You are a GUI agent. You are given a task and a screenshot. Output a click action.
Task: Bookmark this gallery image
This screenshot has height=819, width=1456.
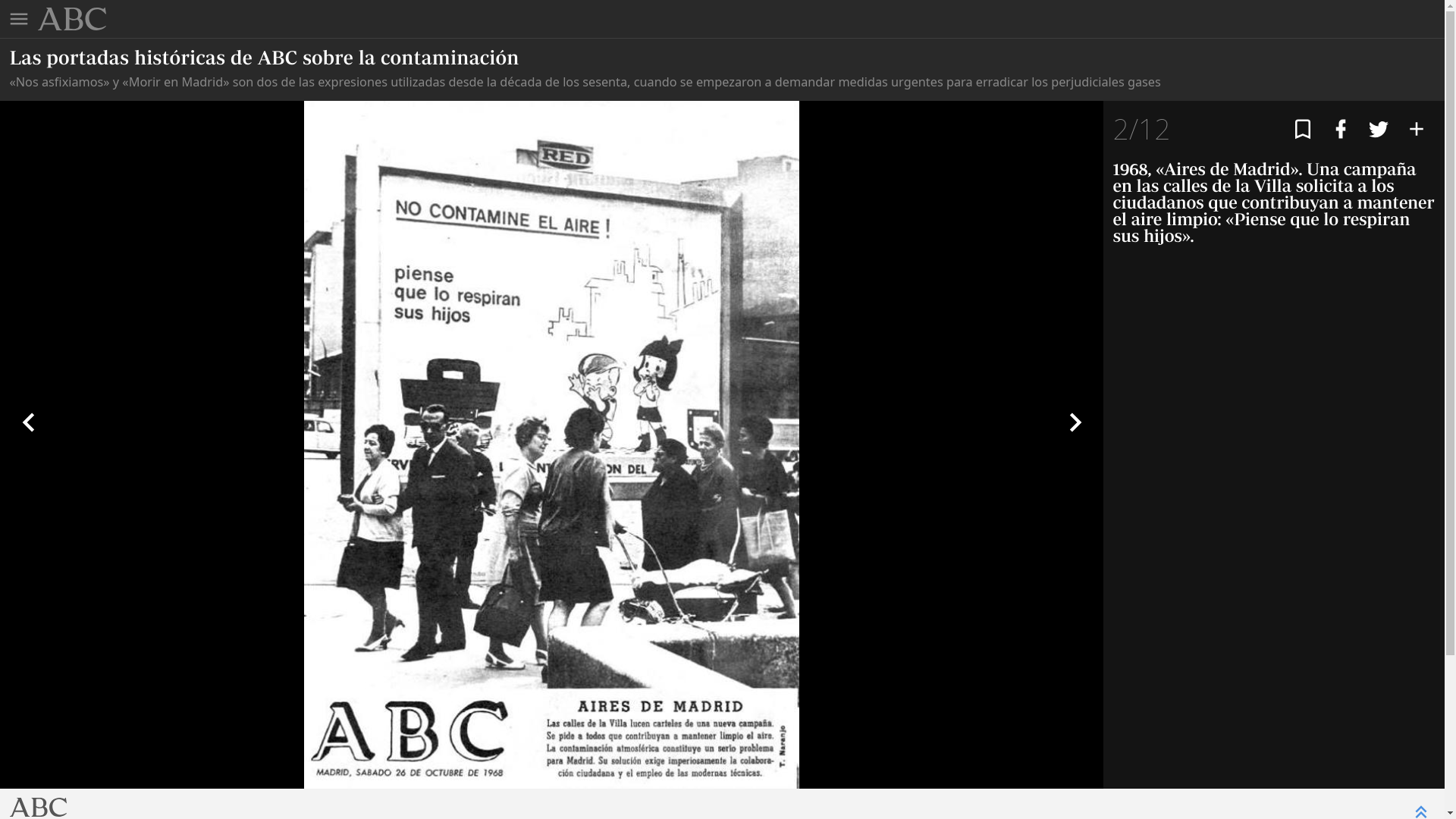point(1302,129)
